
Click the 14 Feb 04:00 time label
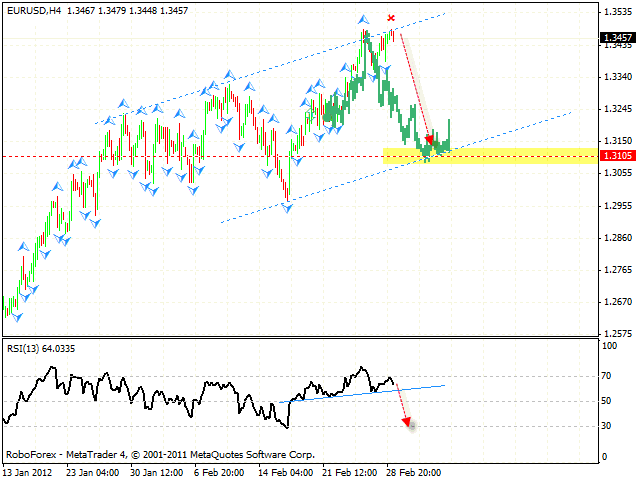coord(285,471)
